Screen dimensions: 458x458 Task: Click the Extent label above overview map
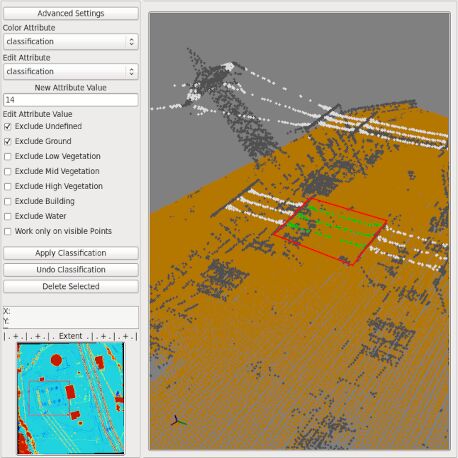pyautogui.click(x=70, y=336)
